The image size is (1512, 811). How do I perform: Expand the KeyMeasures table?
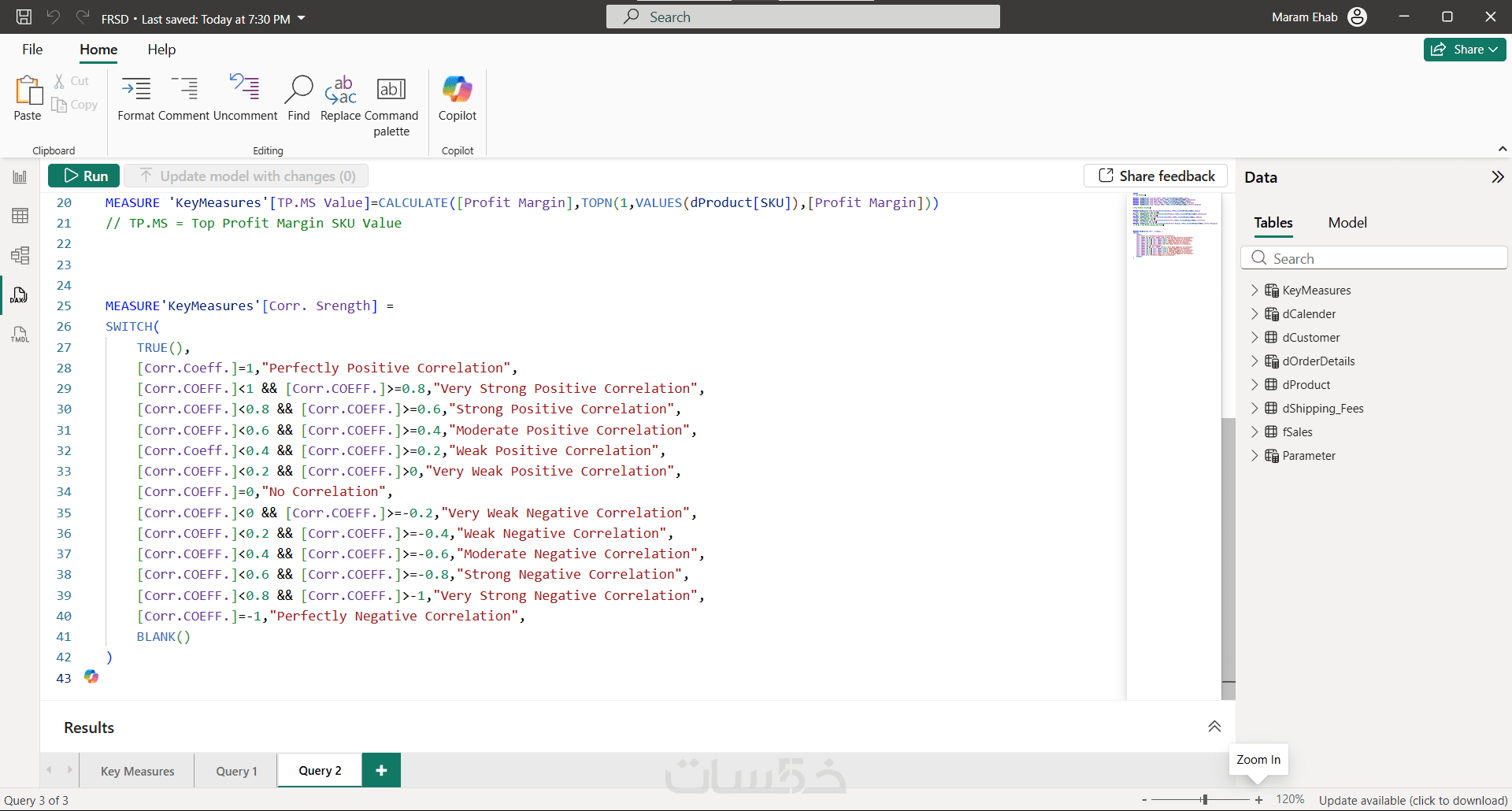click(1254, 291)
